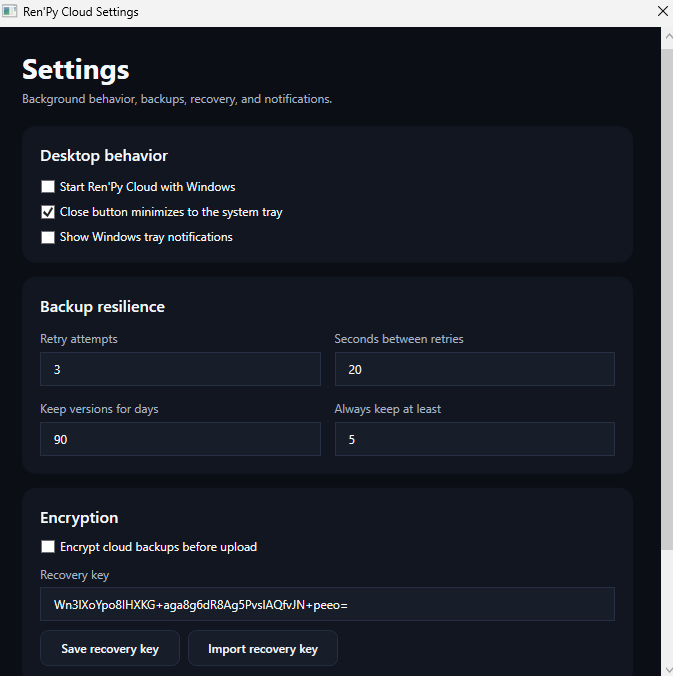Click Save recovery key button
The image size is (673, 676).
pyautogui.click(x=110, y=648)
